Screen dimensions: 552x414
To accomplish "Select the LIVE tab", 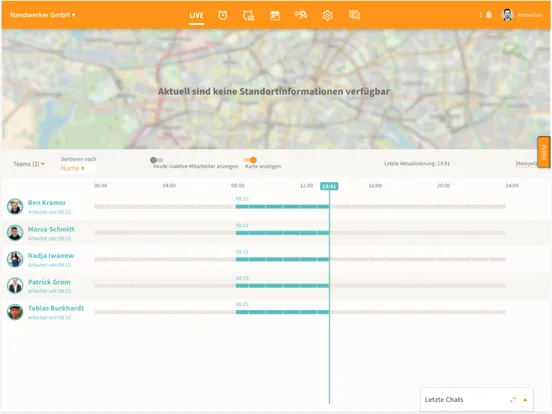I will [x=196, y=15].
